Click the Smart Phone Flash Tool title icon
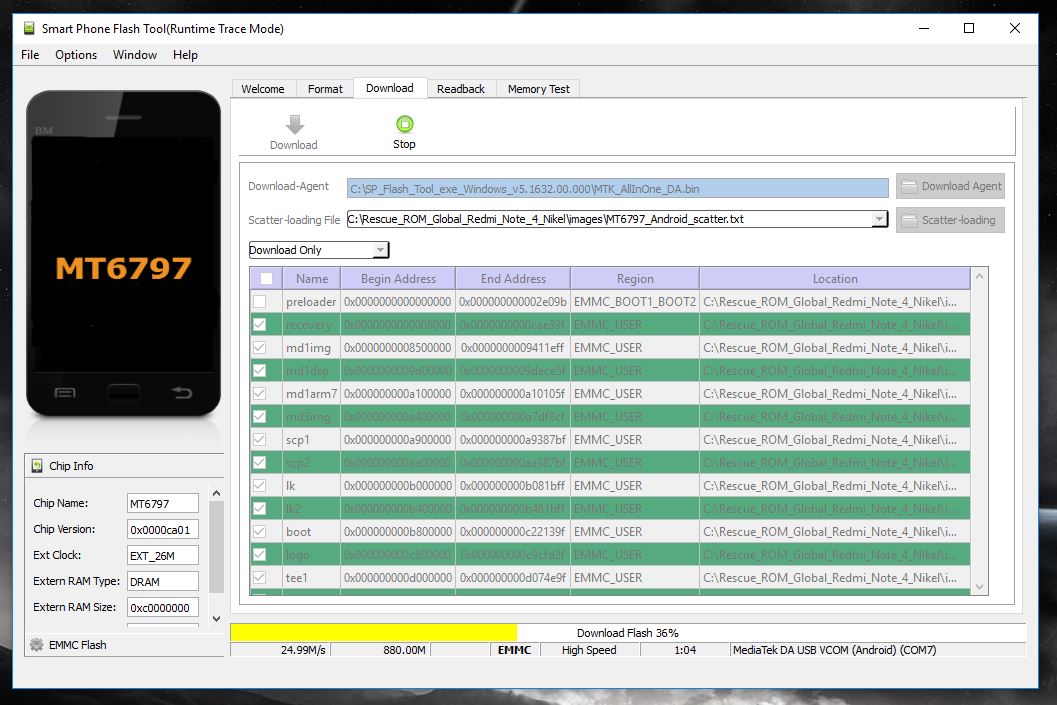Image resolution: width=1057 pixels, height=705 pixels. tap(29, 29)
